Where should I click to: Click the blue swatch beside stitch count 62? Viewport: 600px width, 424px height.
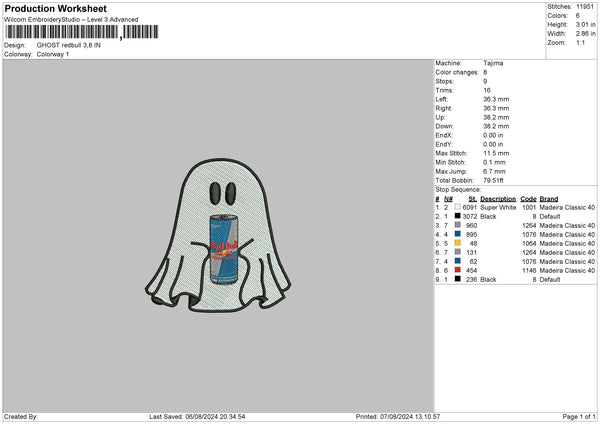click(458, 261)
